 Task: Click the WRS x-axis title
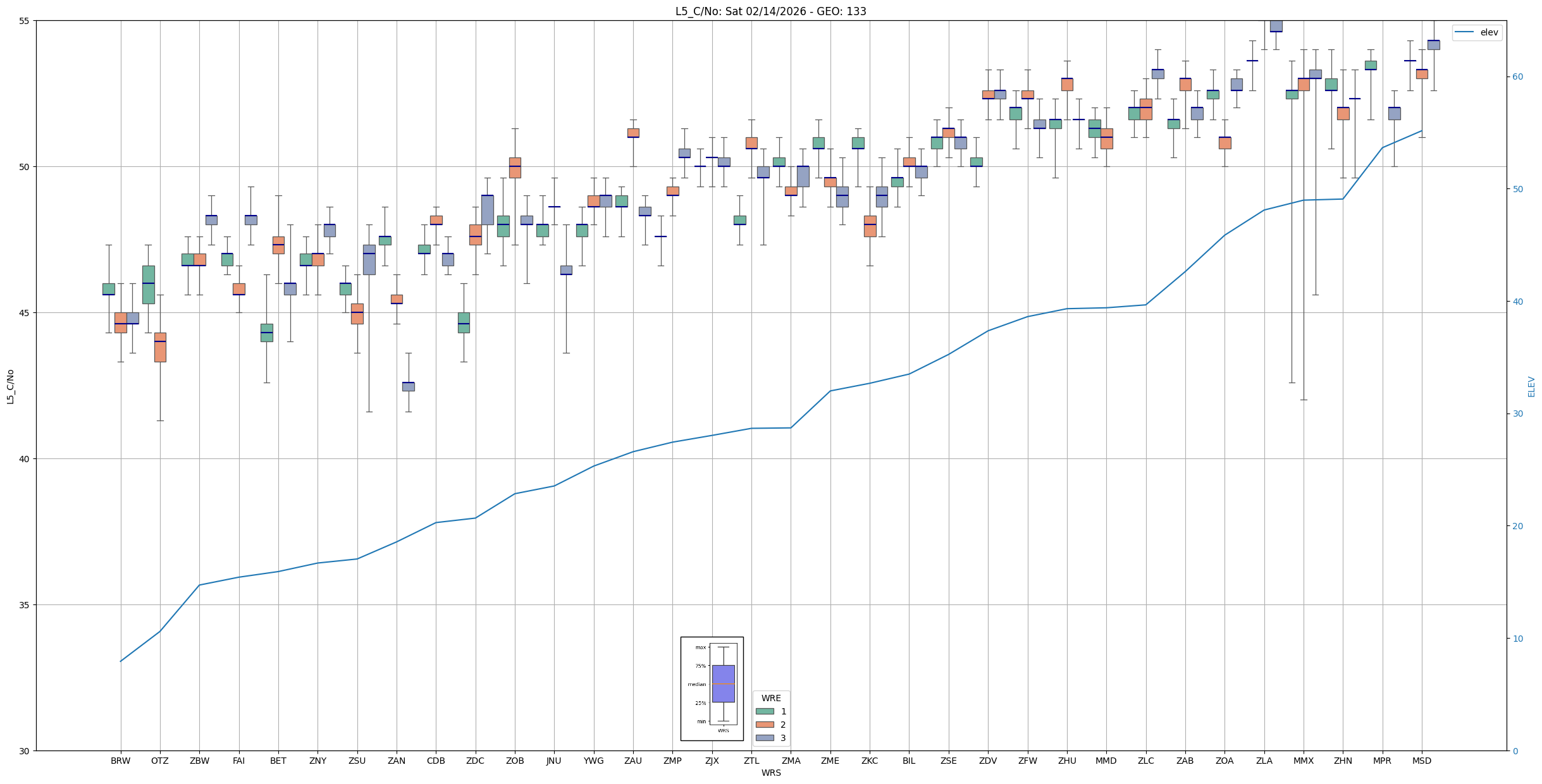coord(770,773)
